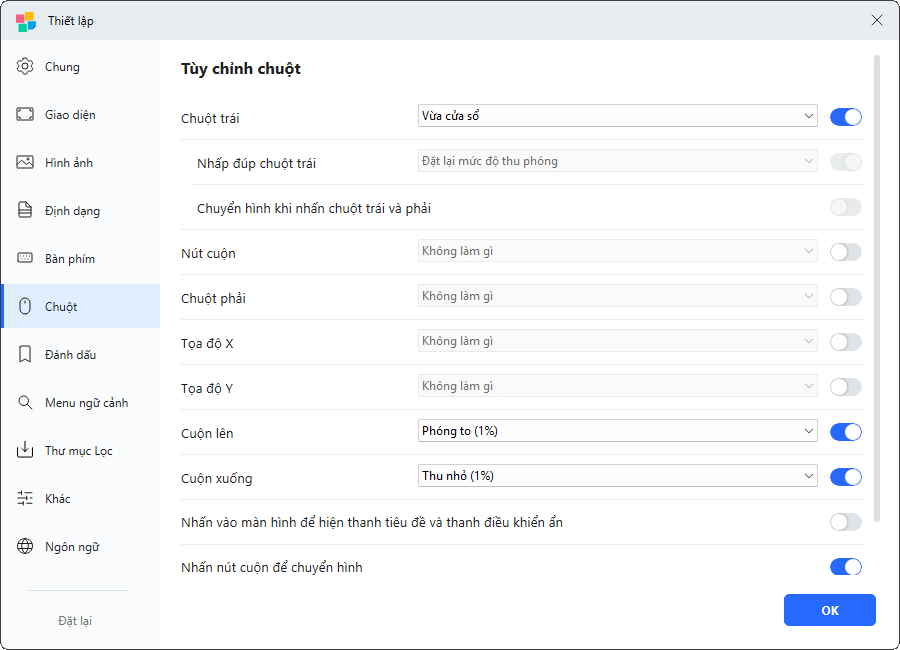The height and width of the screenshot is (650, 900).
Task: Open the Menu ngữ cảnh magnifier icon
Action: coord(25,403)
